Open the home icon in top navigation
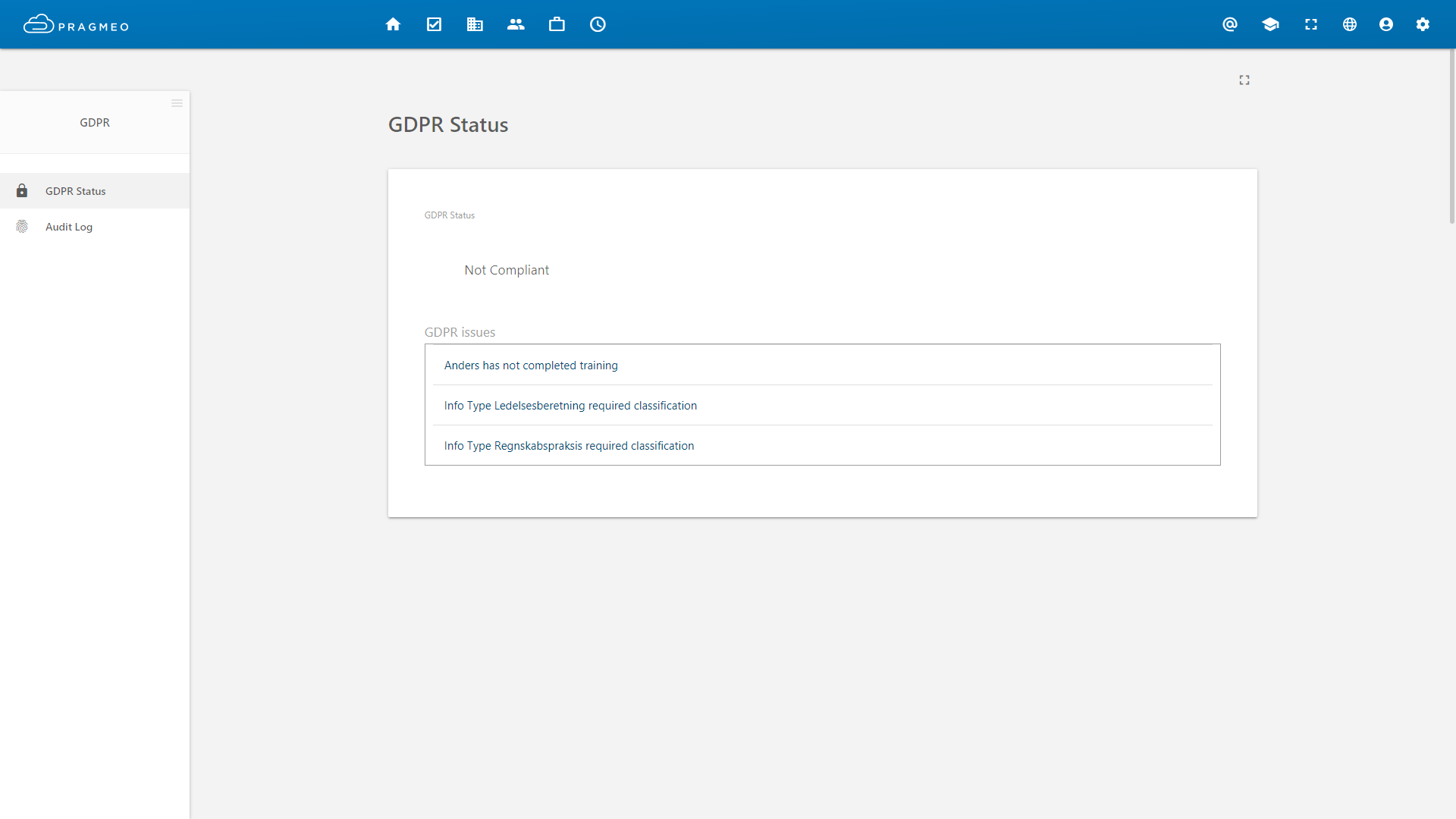This screenshot has width=1456, height=819. pos(393,24)
